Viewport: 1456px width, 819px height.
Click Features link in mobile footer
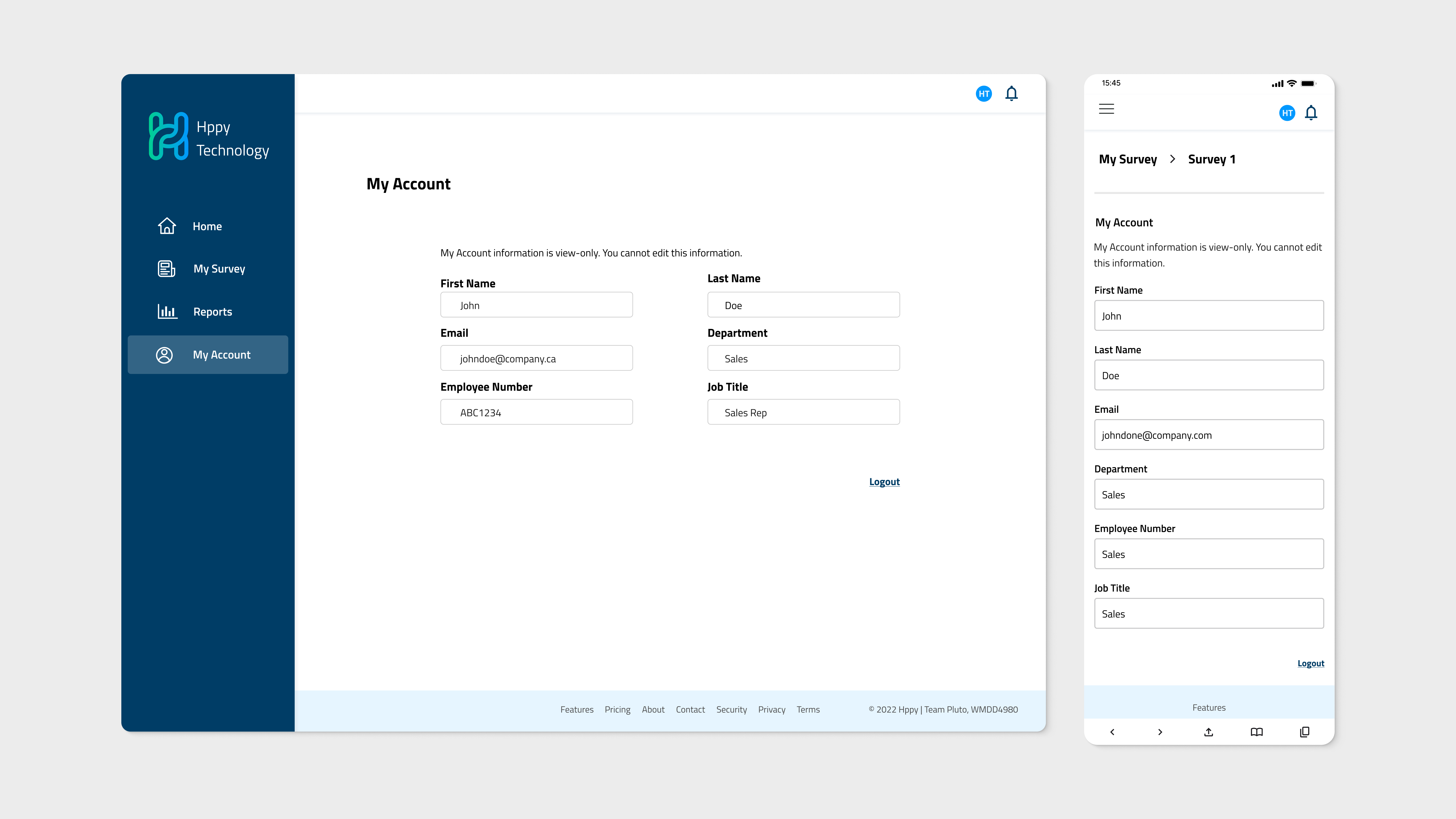click(1209, 708)
